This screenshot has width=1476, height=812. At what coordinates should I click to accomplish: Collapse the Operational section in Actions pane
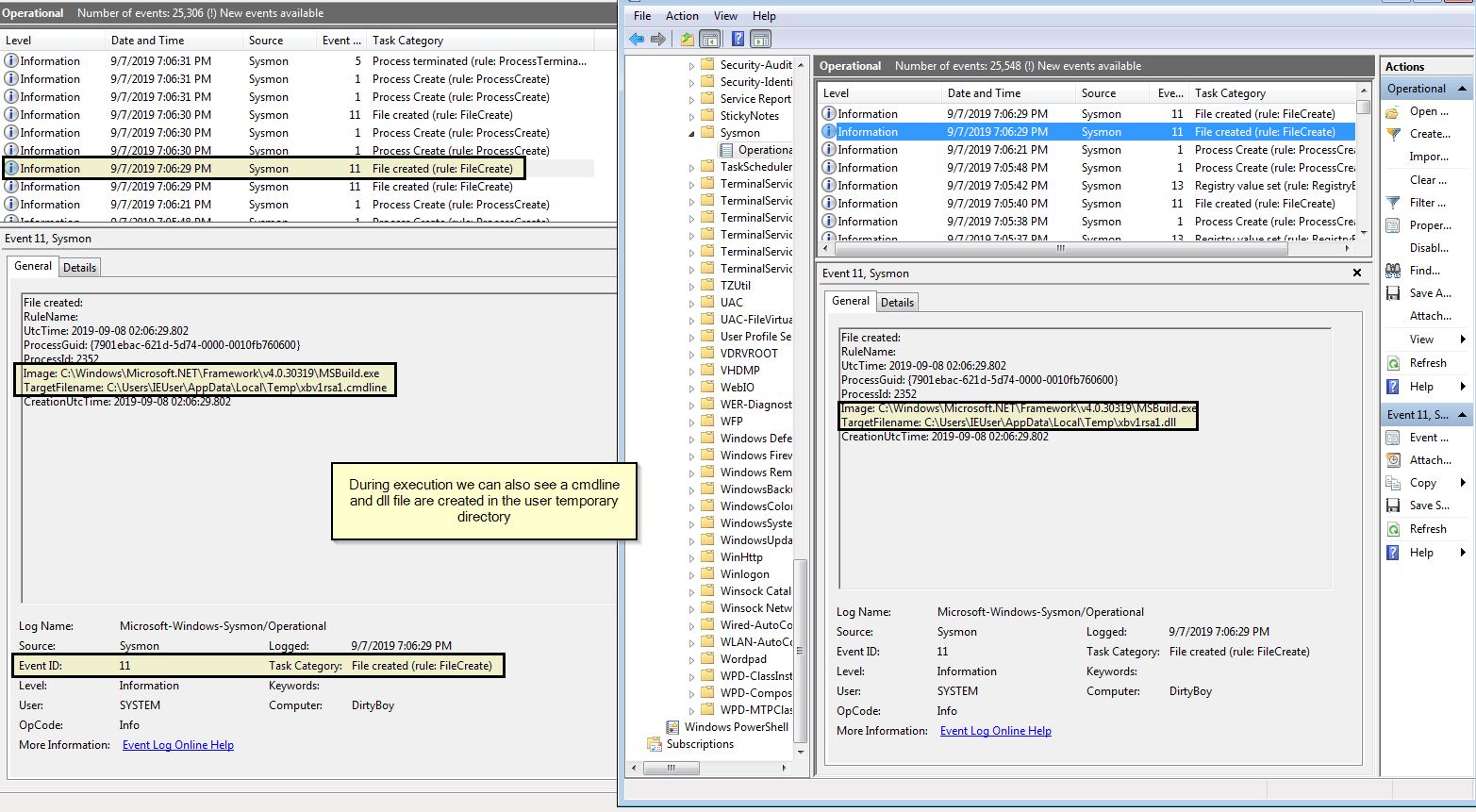tap(1462, 89)
